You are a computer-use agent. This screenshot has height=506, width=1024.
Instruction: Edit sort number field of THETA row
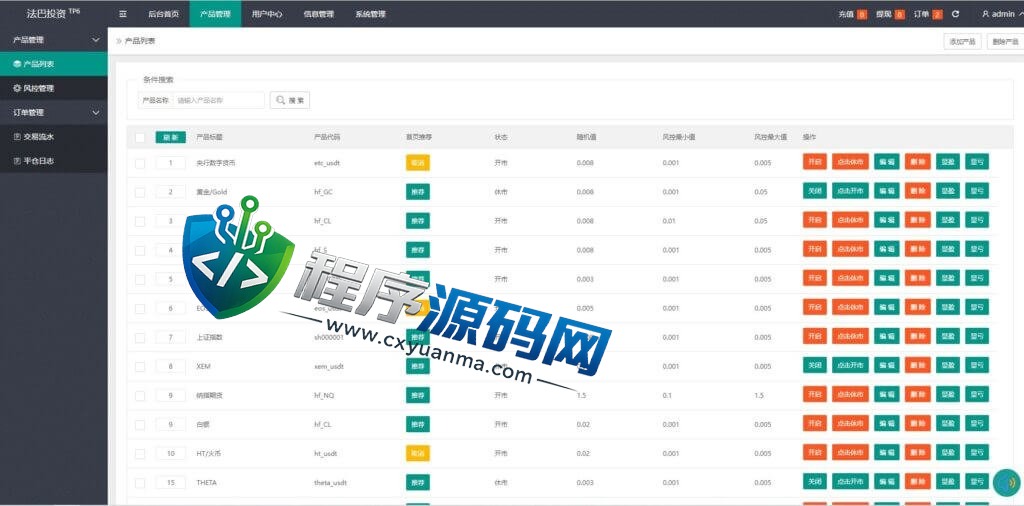coord(170,482)
